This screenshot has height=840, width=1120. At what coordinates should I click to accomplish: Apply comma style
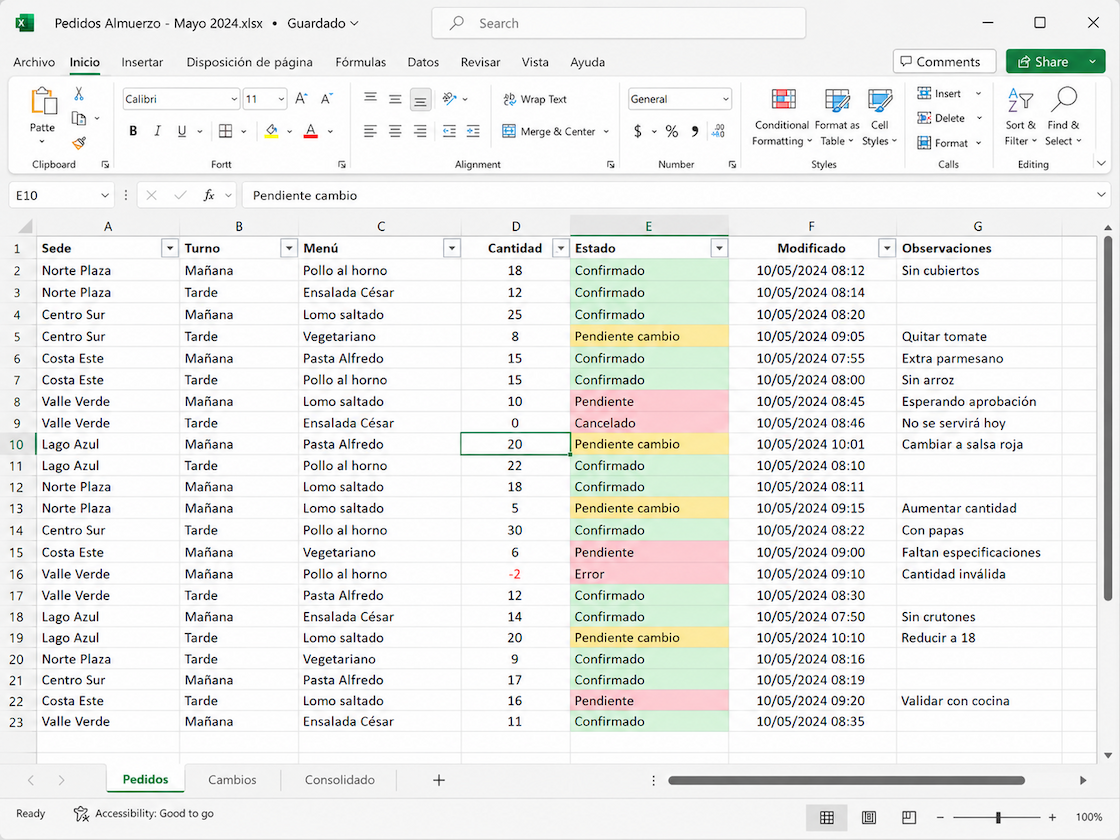pos(694,131)
